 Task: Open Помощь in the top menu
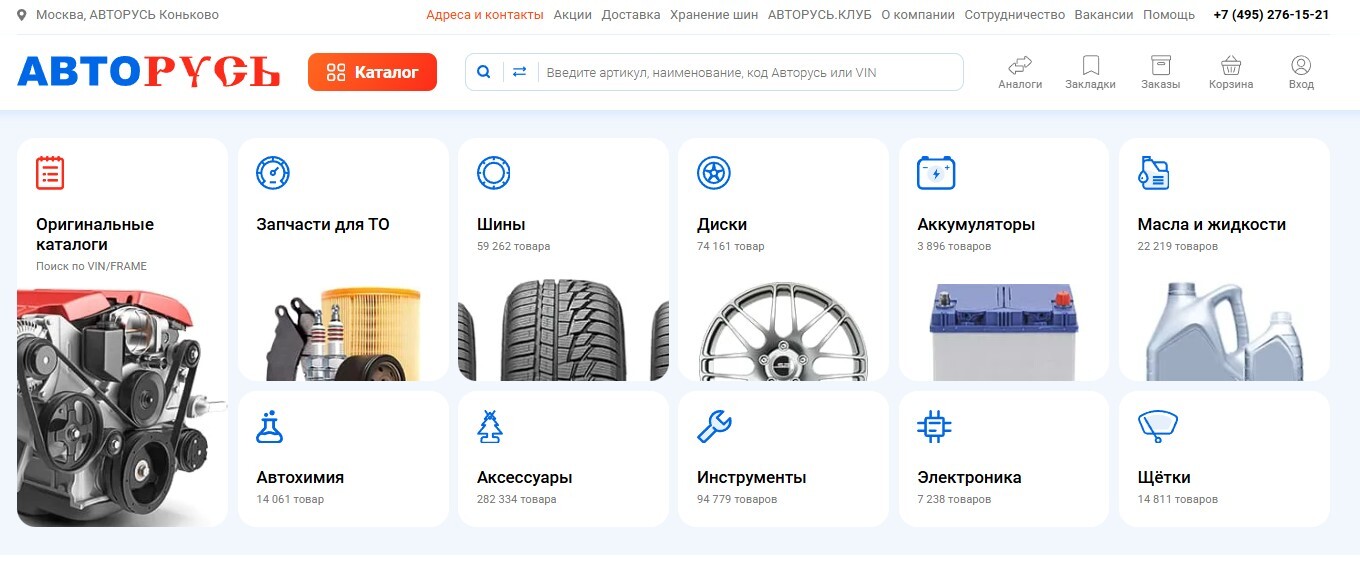(x=1169, y=15)
